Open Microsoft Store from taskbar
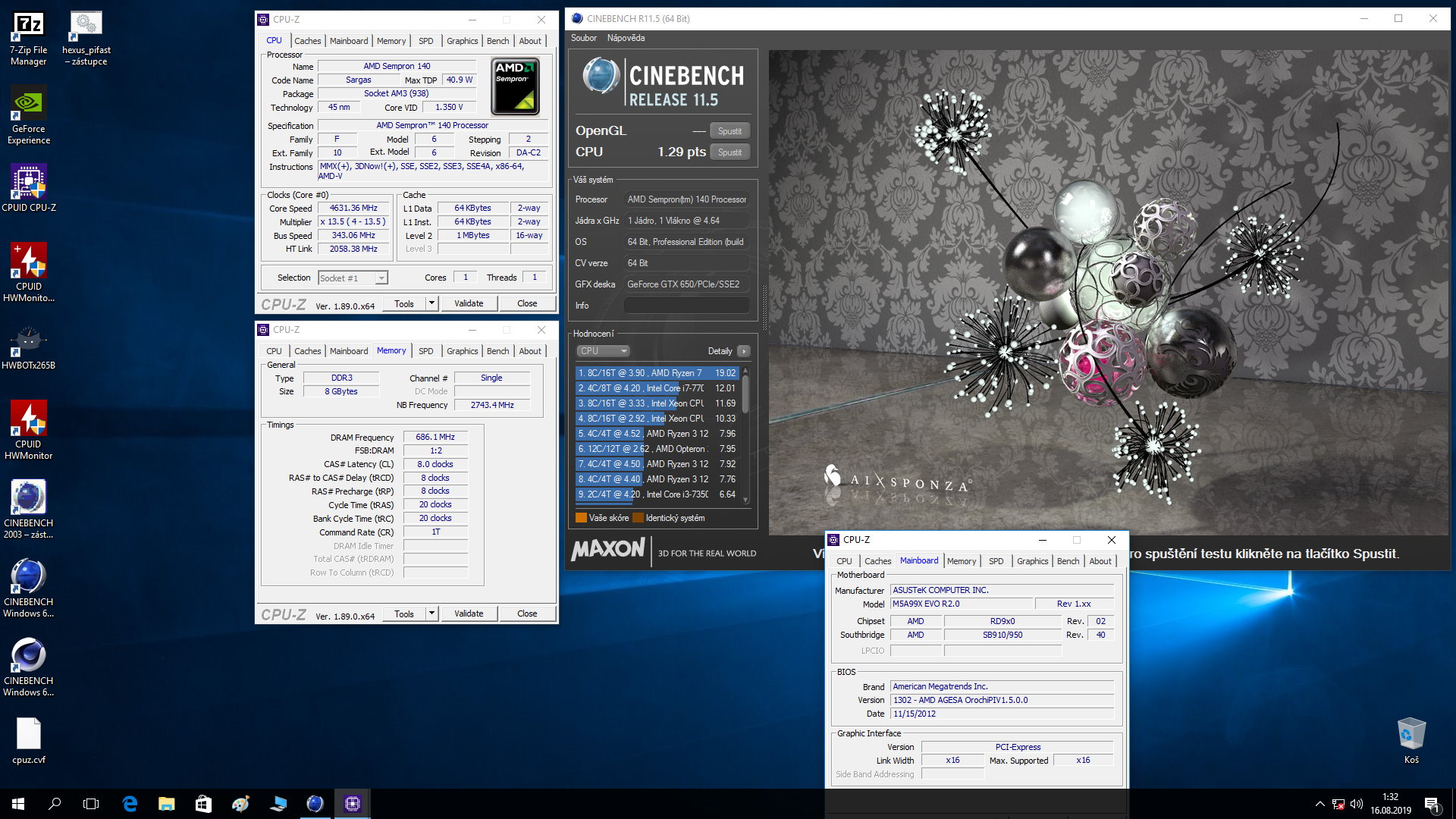The width and height of the screenshot is (1456, 819). [x=203, y=804]
